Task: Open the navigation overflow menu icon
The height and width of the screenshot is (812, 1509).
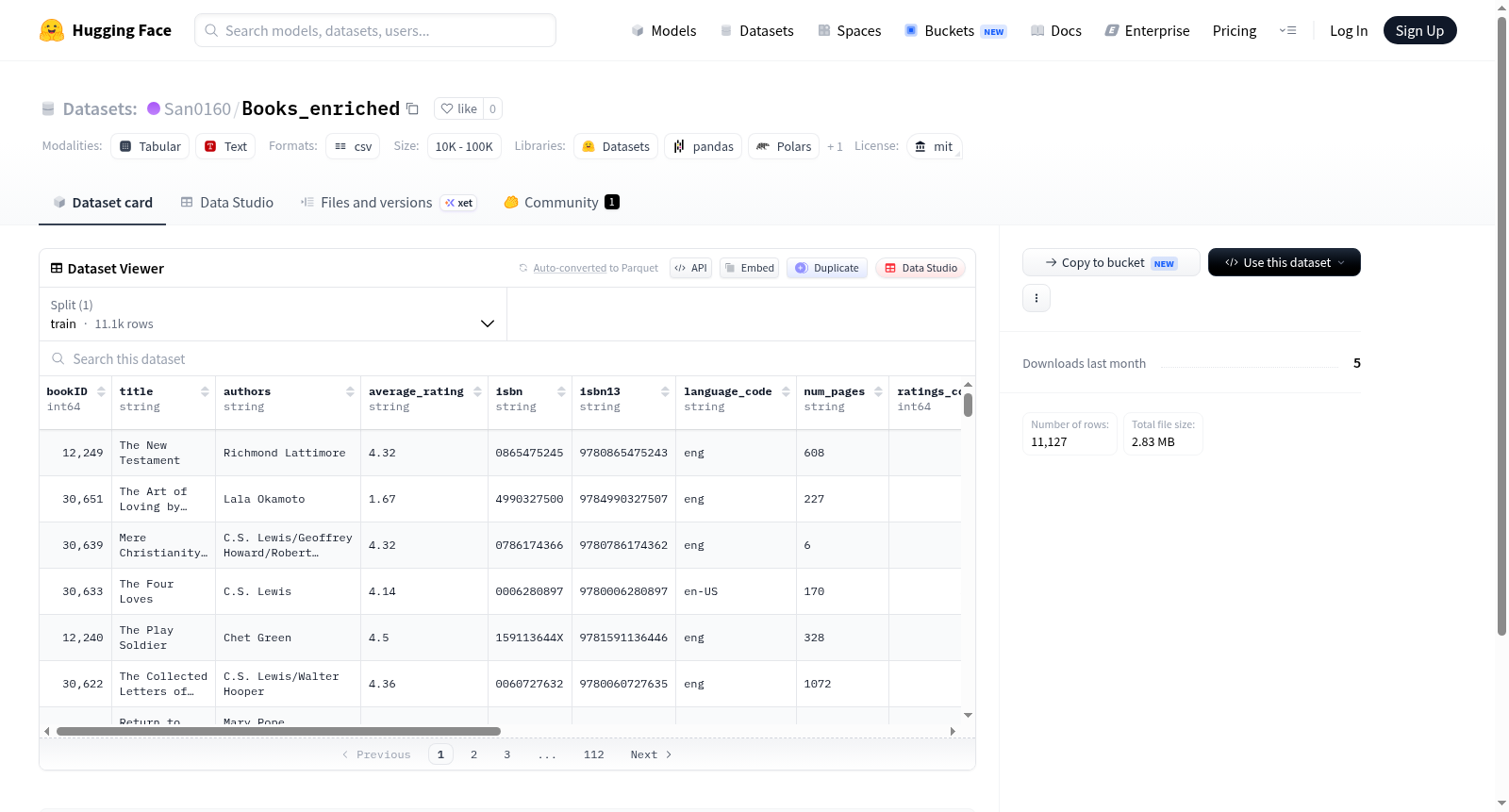Action: pos(1287,30)
